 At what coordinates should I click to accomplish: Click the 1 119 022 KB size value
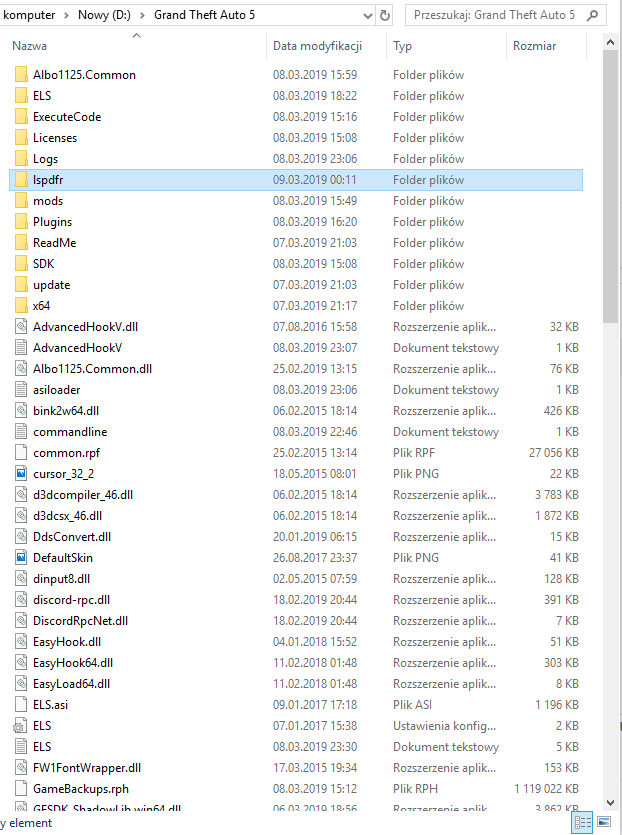(x=546, y=789)
